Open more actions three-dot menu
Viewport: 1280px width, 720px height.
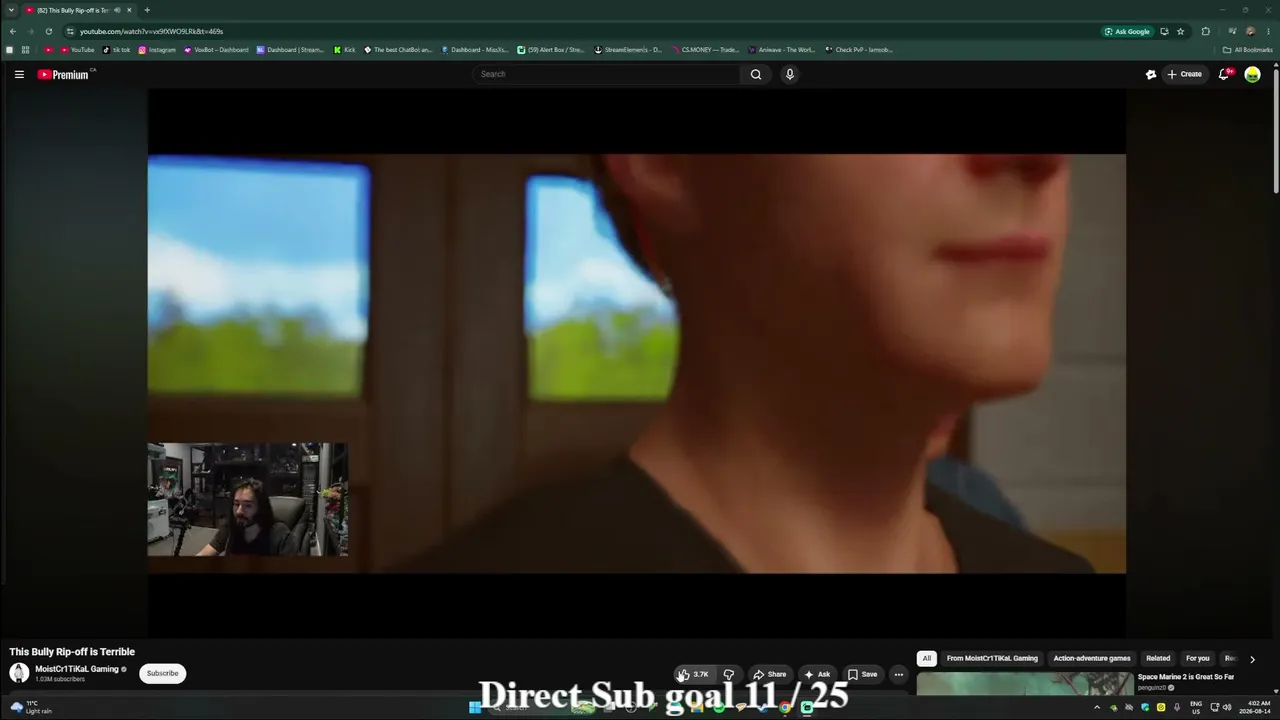tap(898, 674)
